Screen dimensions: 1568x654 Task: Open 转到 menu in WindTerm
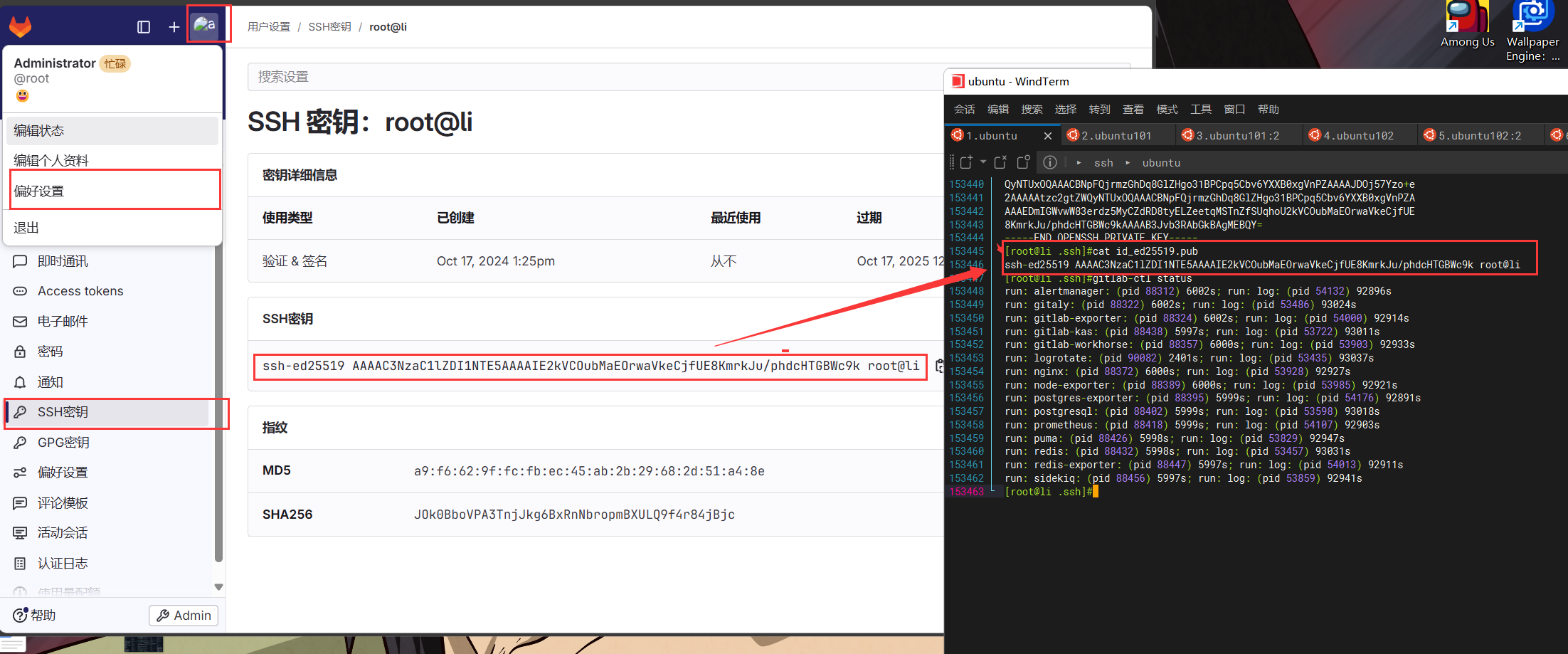click(1099, 109)
